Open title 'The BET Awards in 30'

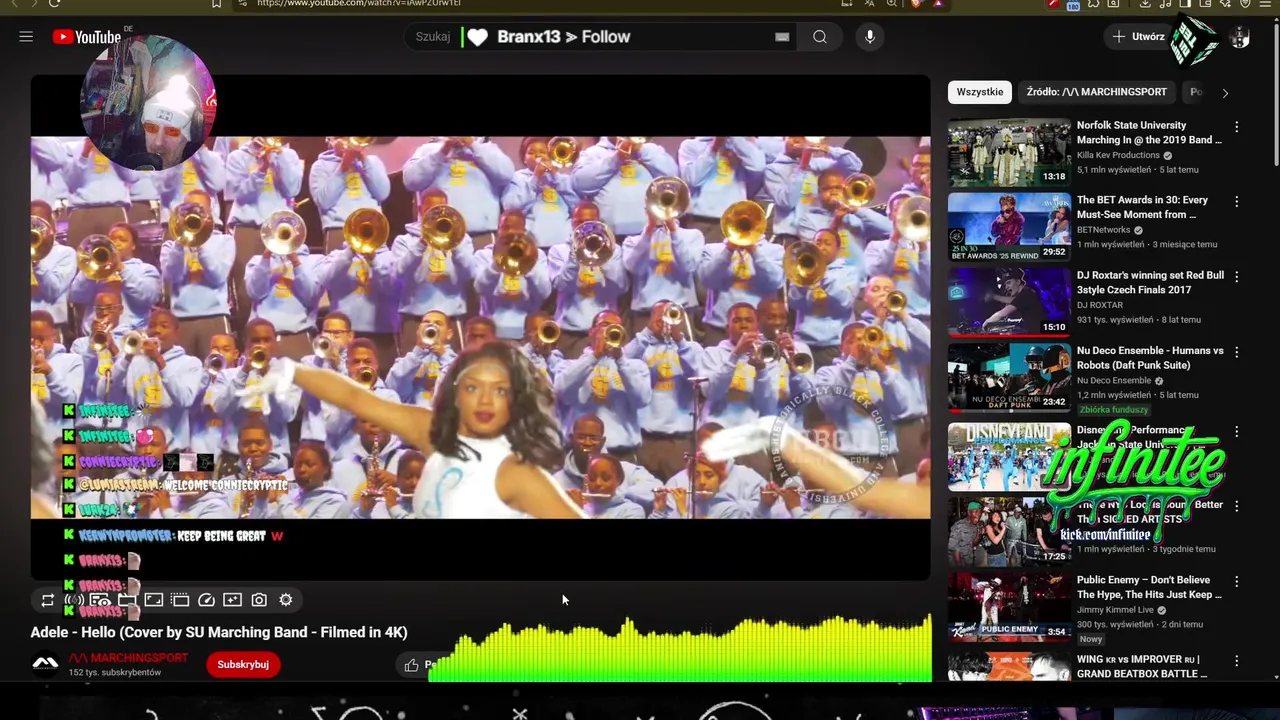pyautogui.click(x=1142, y=207)
